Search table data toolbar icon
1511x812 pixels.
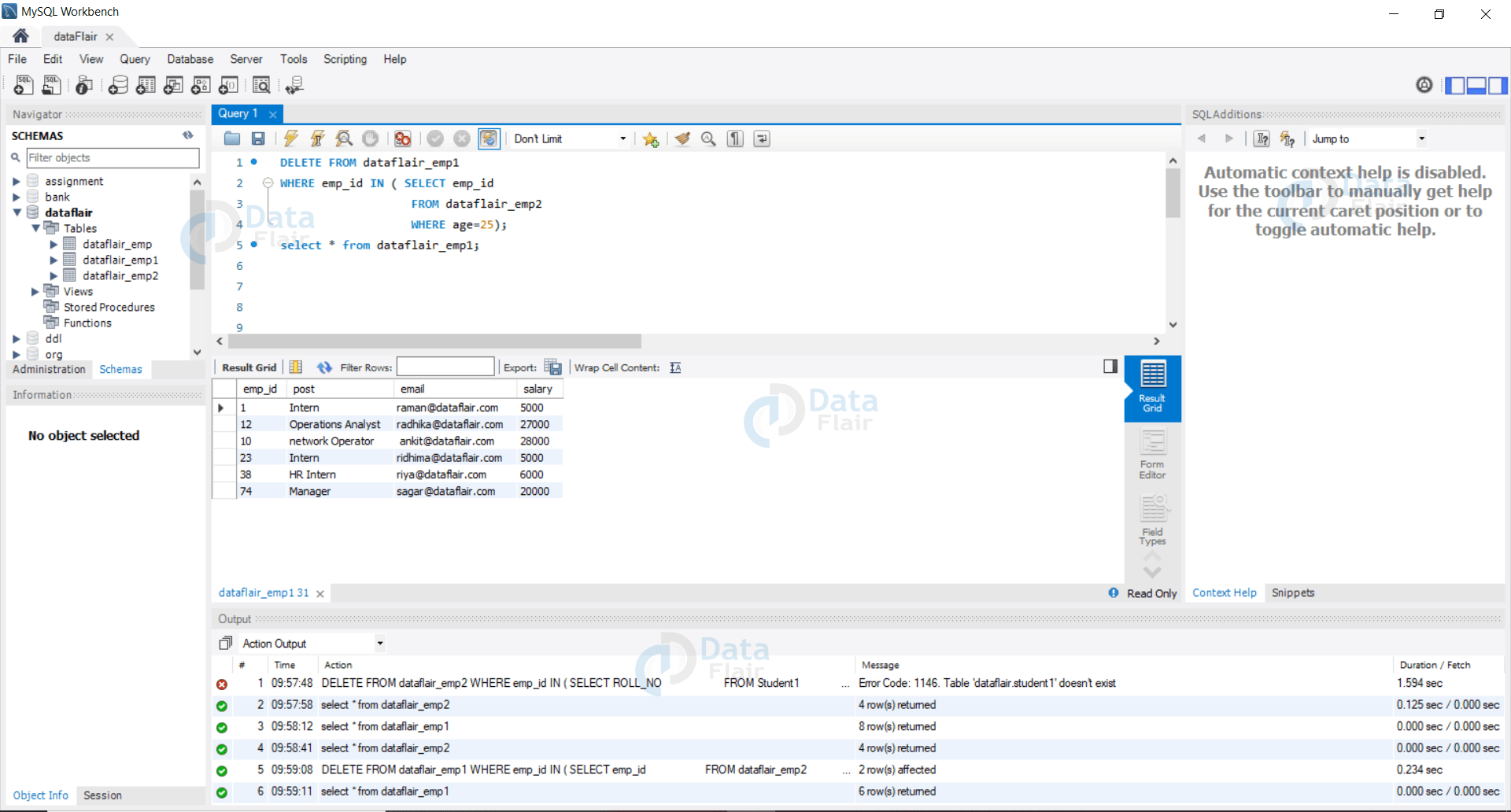coord(261,85)
